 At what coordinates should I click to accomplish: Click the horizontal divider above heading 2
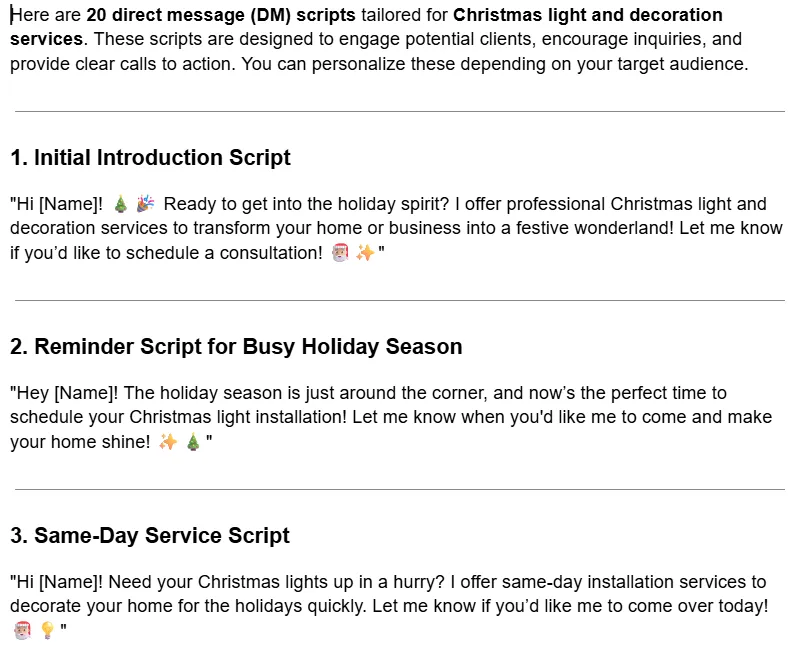[x=400, y=300]
